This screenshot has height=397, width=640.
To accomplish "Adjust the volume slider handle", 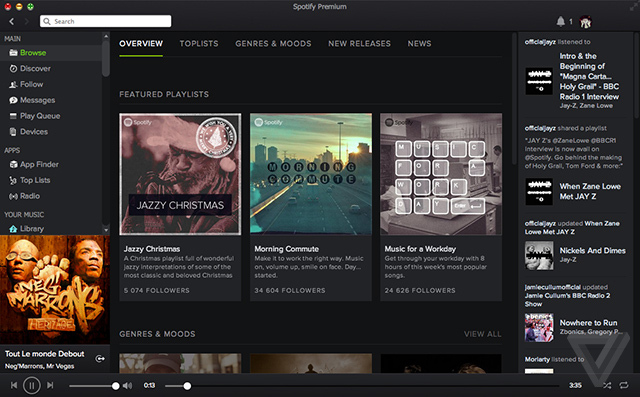I will 116,386.
